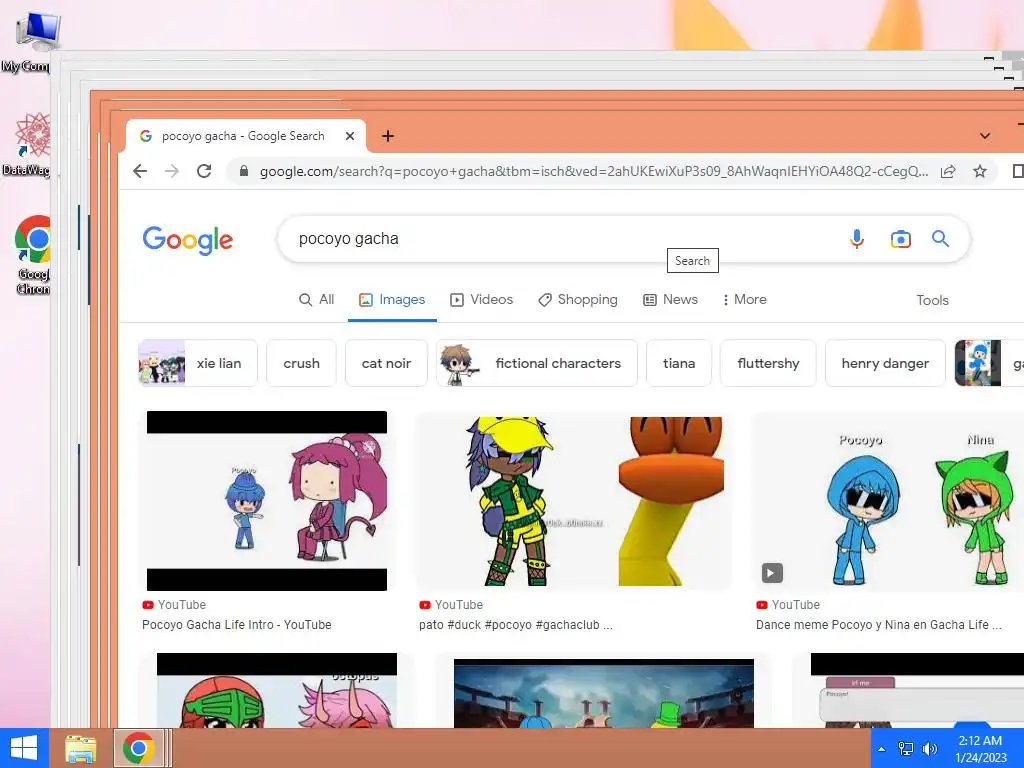The height and width of the screenshot is (768, 1024).
Task: Select the fictional characters chip
Action: click(537, 363)
